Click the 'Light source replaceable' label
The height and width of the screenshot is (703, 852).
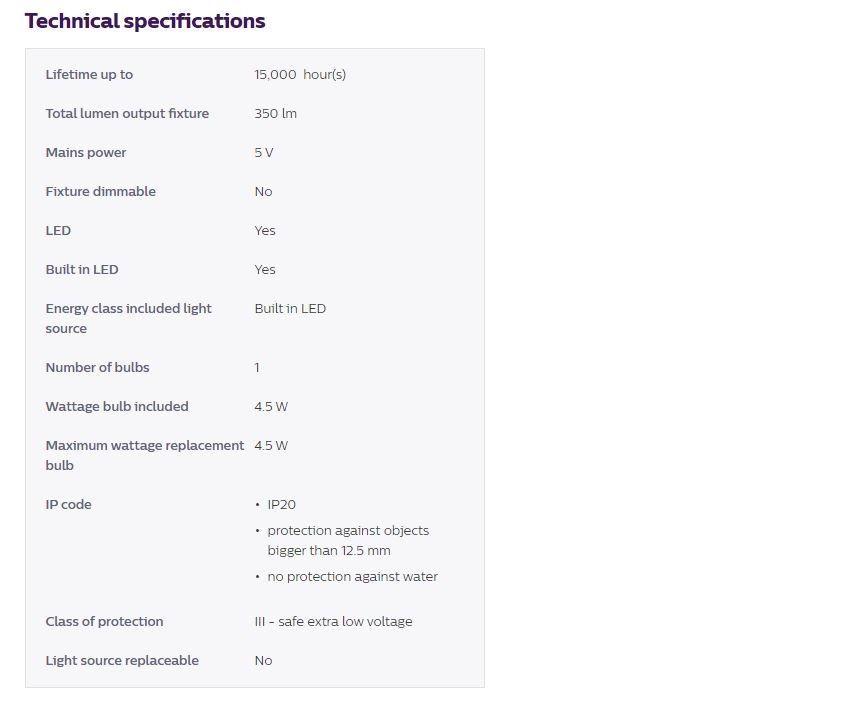pyautogui.click(x=122, y=661)
